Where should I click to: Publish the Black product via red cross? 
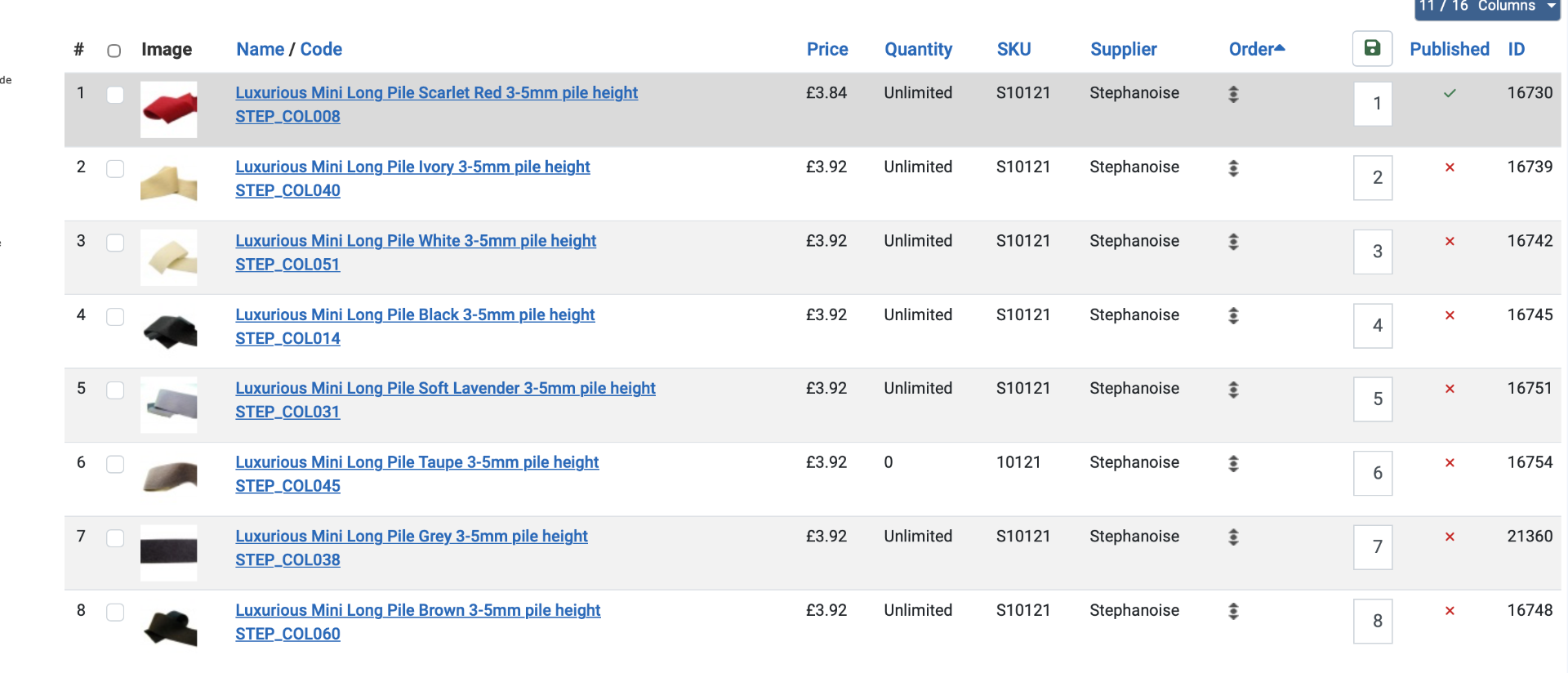(x=1450, y=315)
